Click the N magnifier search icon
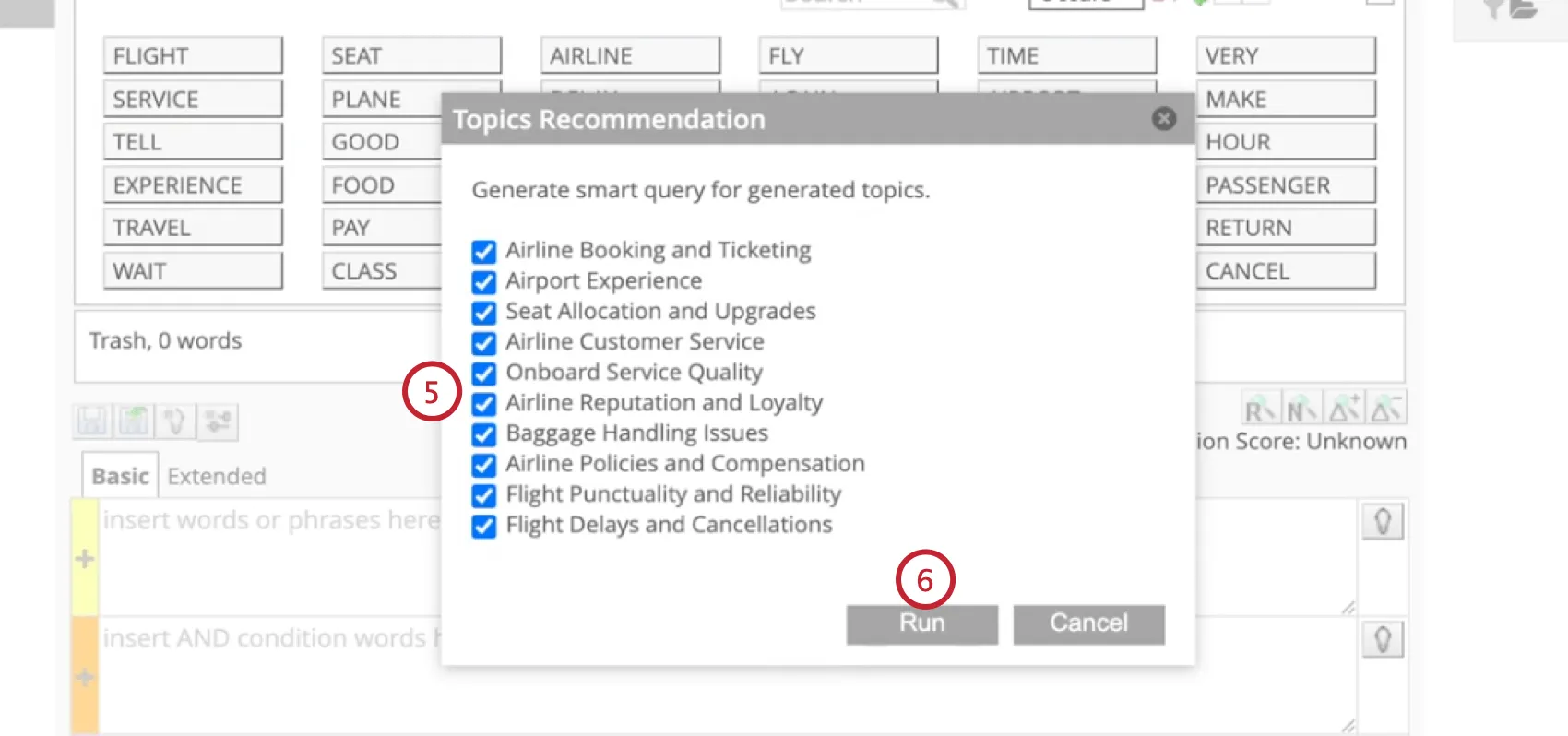This screenshot has width=1568, height=736. coord(1301,406)
